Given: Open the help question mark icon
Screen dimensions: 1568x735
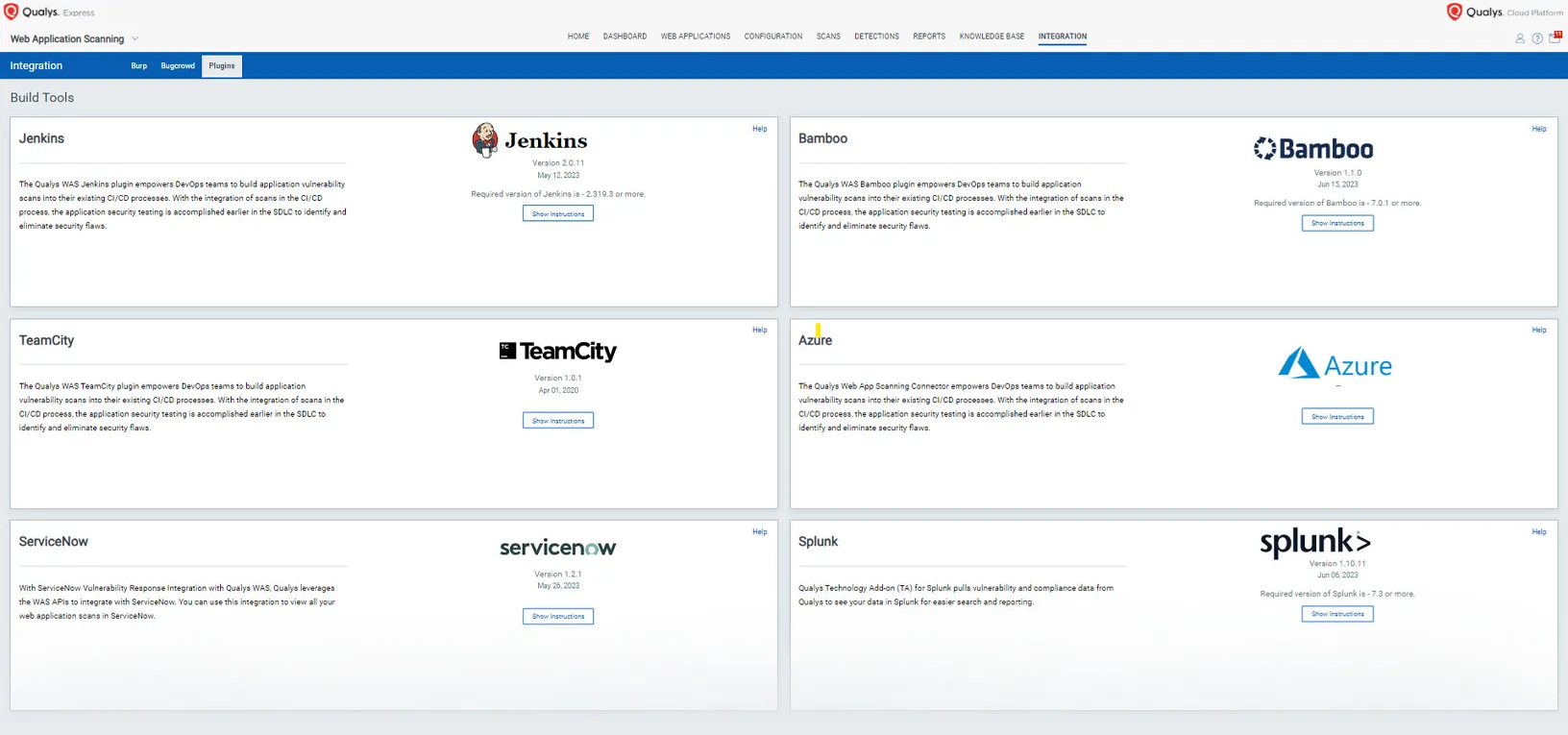Looking at the screenshot, I should pos(1537,38).
